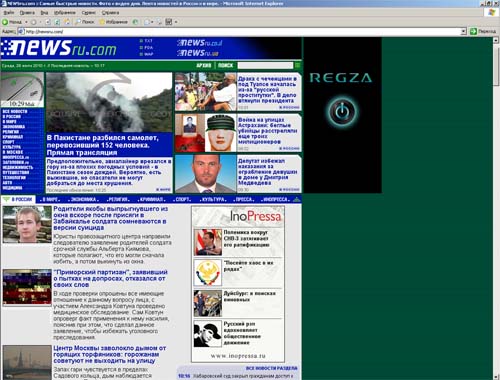
Task: Open the Приморский партизан headline
Action: [x=110, y=278]
